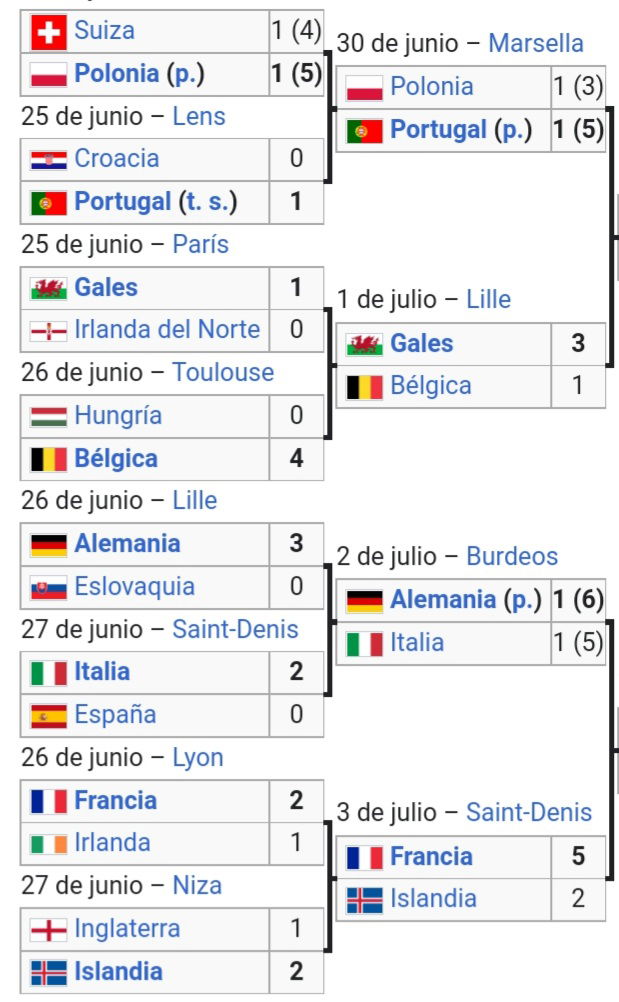Open the Irlanda del Norte team link
Screen dimensions: 619x1002
pyautogui.click(x=167, y=330)
